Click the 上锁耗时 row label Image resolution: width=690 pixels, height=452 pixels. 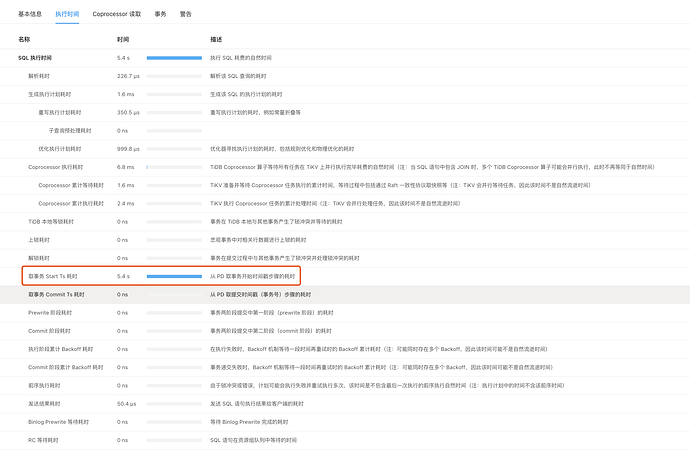[x=39, y=240]
